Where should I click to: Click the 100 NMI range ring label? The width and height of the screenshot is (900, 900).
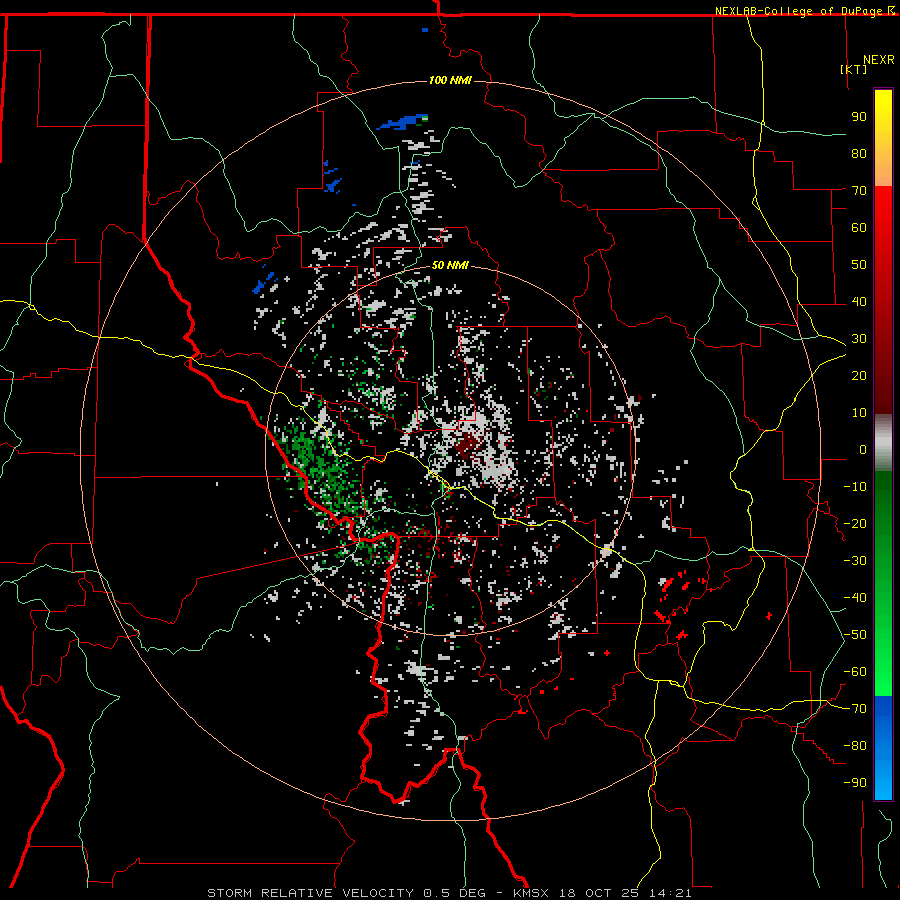[x=450, y=80]
